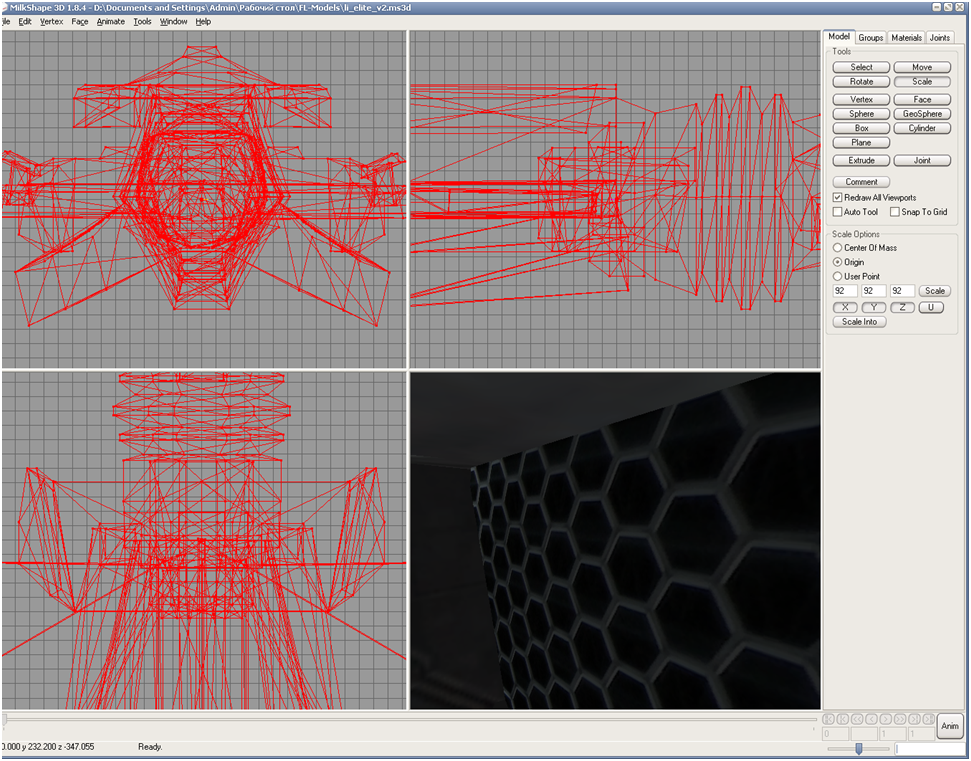Go to first frame playback button

click(828, 719)
